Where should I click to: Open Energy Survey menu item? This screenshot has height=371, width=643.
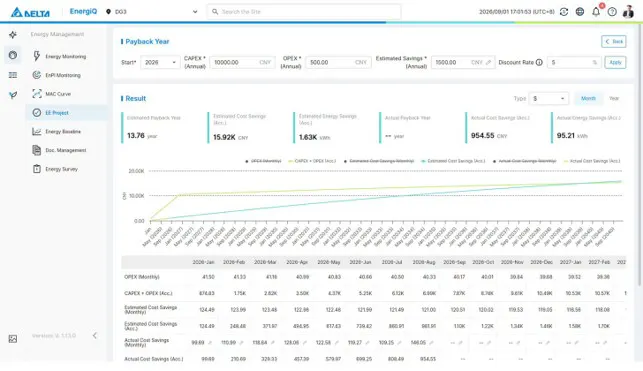click(66, 169)
